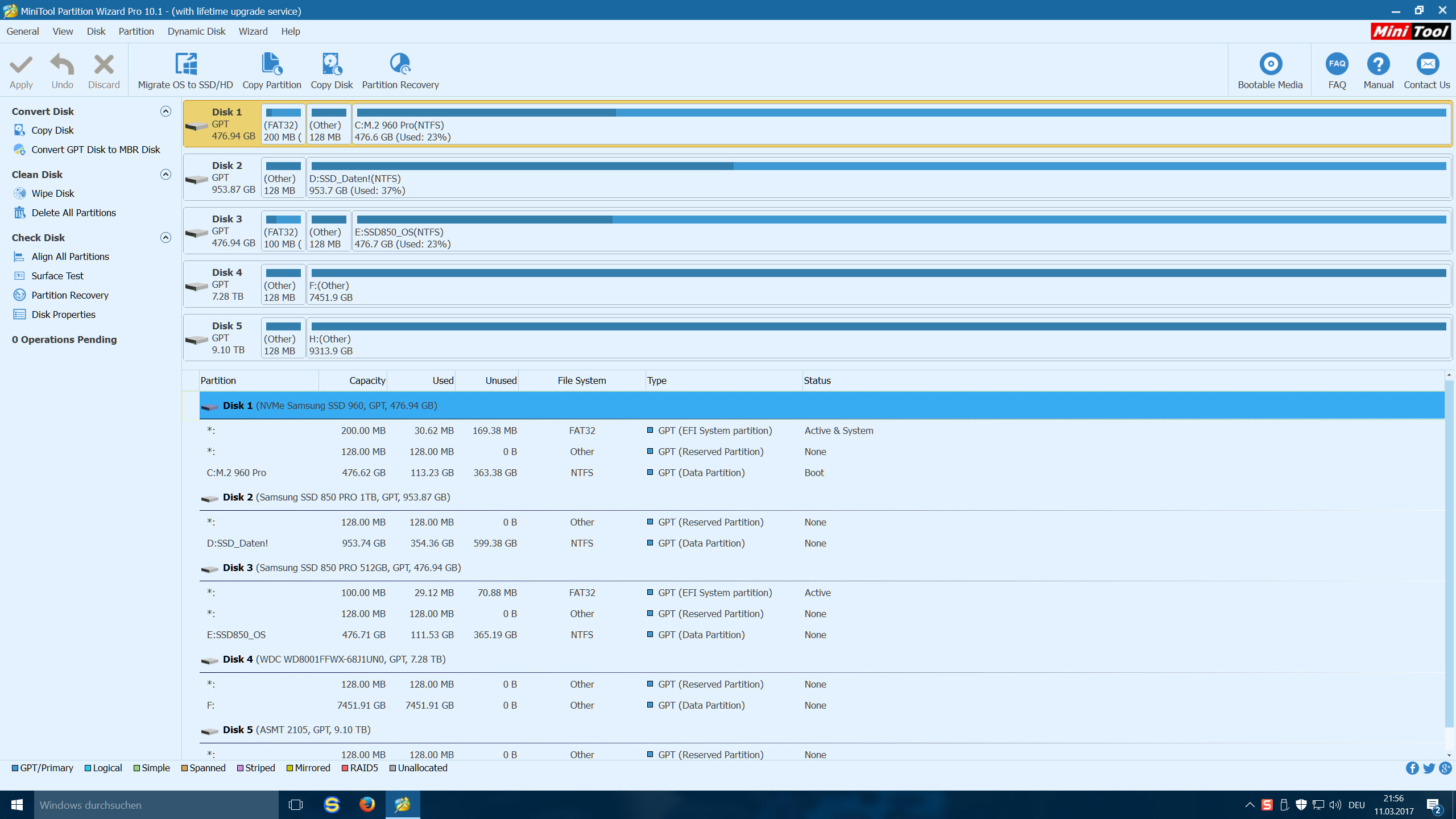1456x819 pixels.
Task: Click Convert GPT Disk to MBR Disk
Action: pyautogui.click(x=96, y=150)
